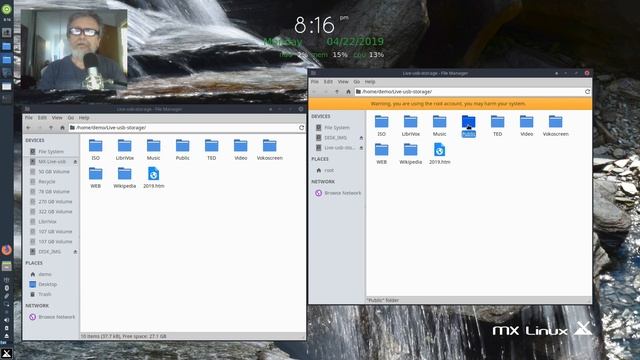Open LibriVox folder in left File Manager

124,149
